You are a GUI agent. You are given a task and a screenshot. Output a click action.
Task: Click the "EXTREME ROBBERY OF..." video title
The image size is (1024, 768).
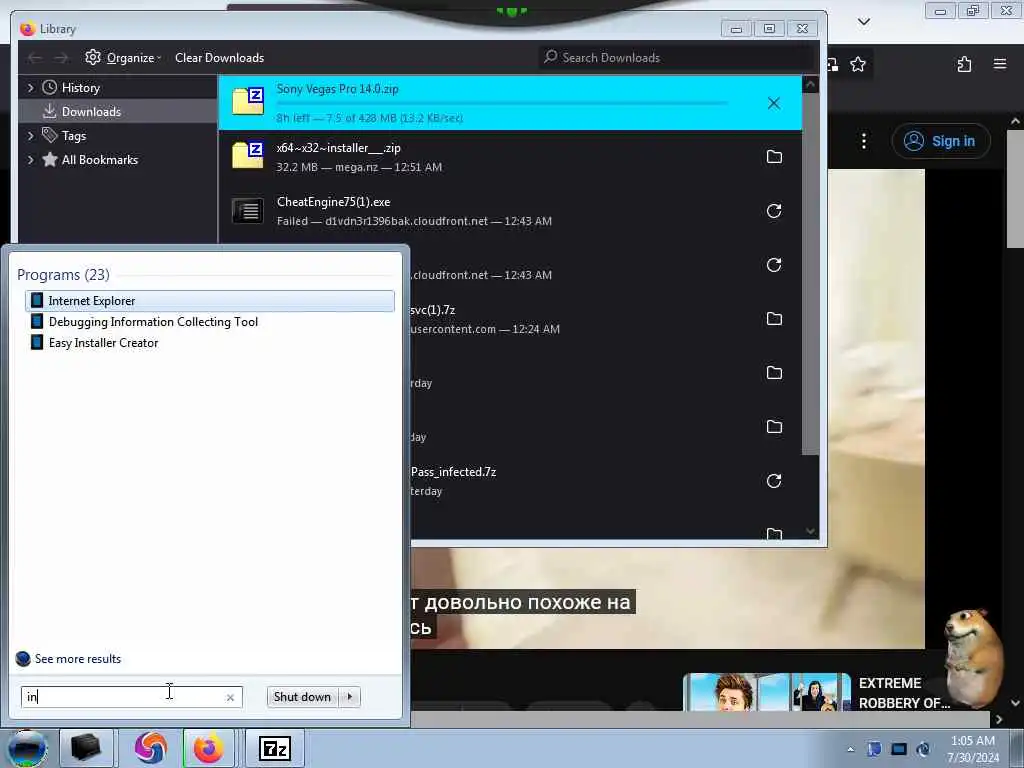[x=904, y=693]
